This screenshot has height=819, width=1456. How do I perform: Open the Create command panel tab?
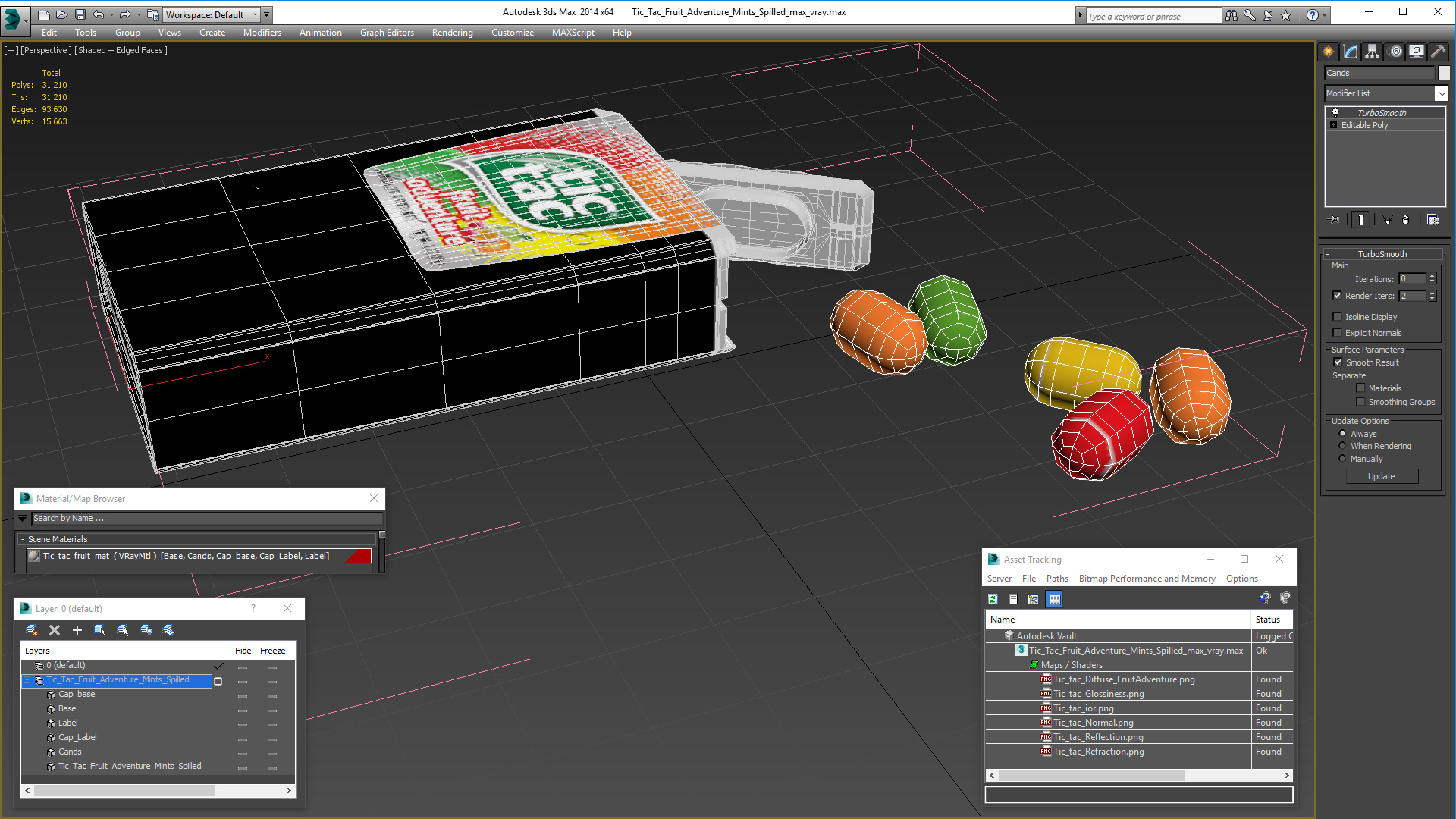(1328, 52)
